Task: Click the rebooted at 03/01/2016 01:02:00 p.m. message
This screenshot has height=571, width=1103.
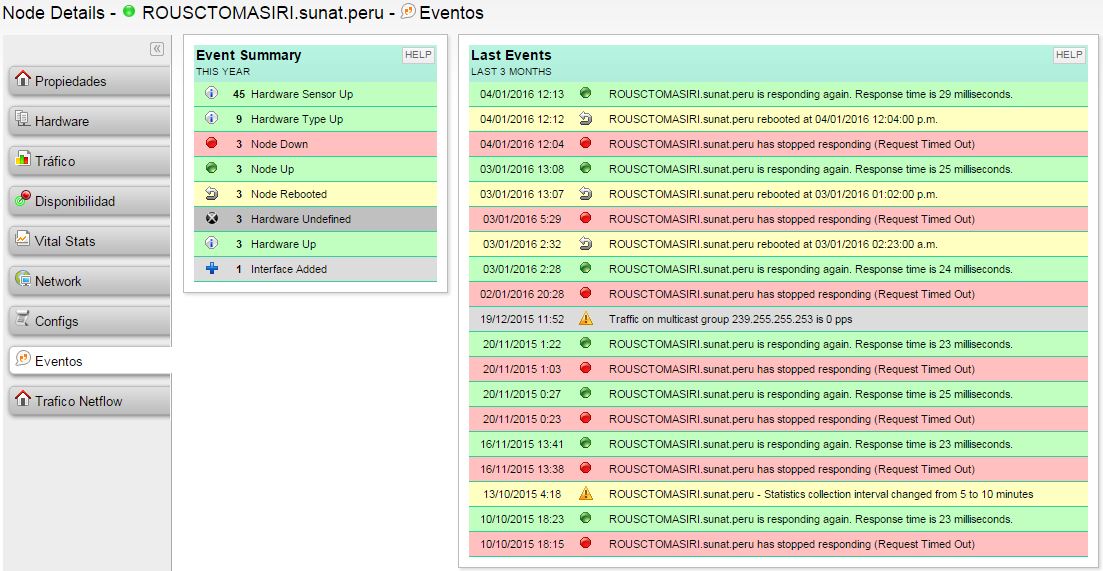Action: pos(773,194)
